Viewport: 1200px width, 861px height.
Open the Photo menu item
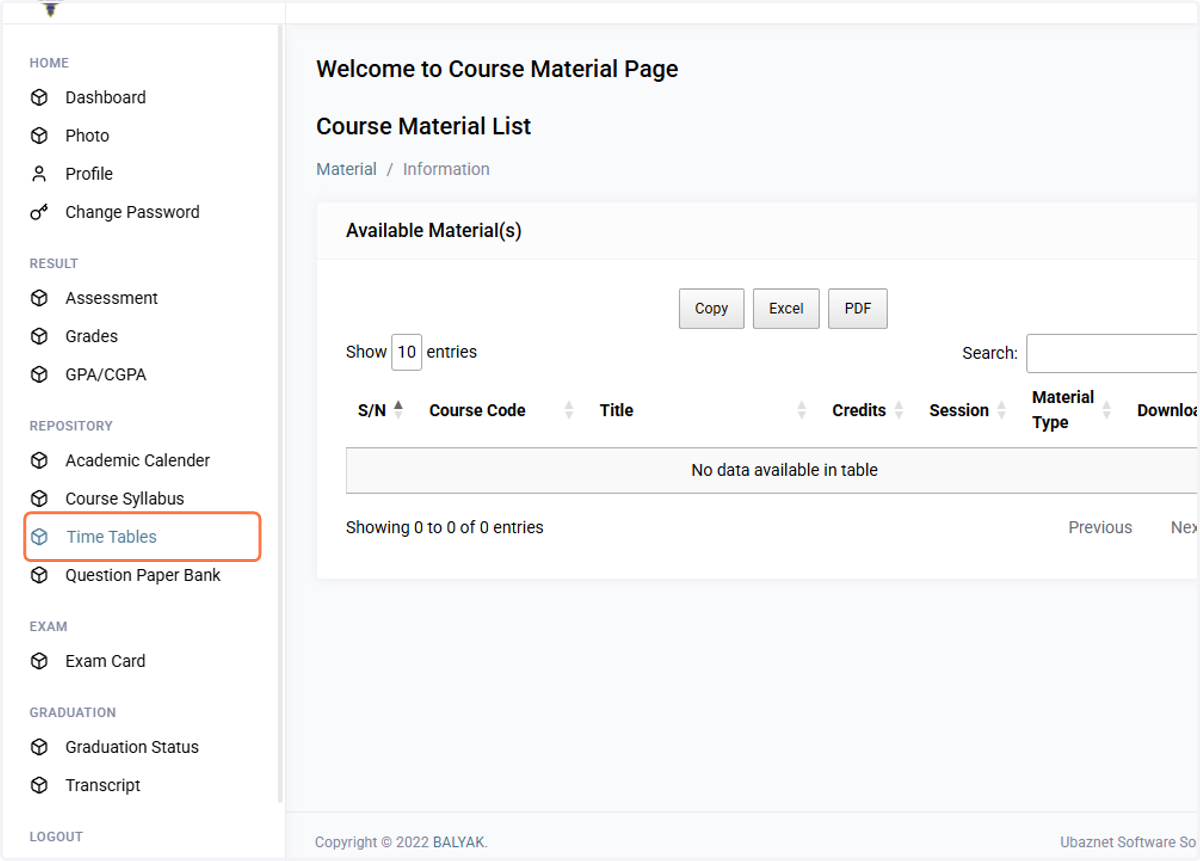tap(87, 135)
